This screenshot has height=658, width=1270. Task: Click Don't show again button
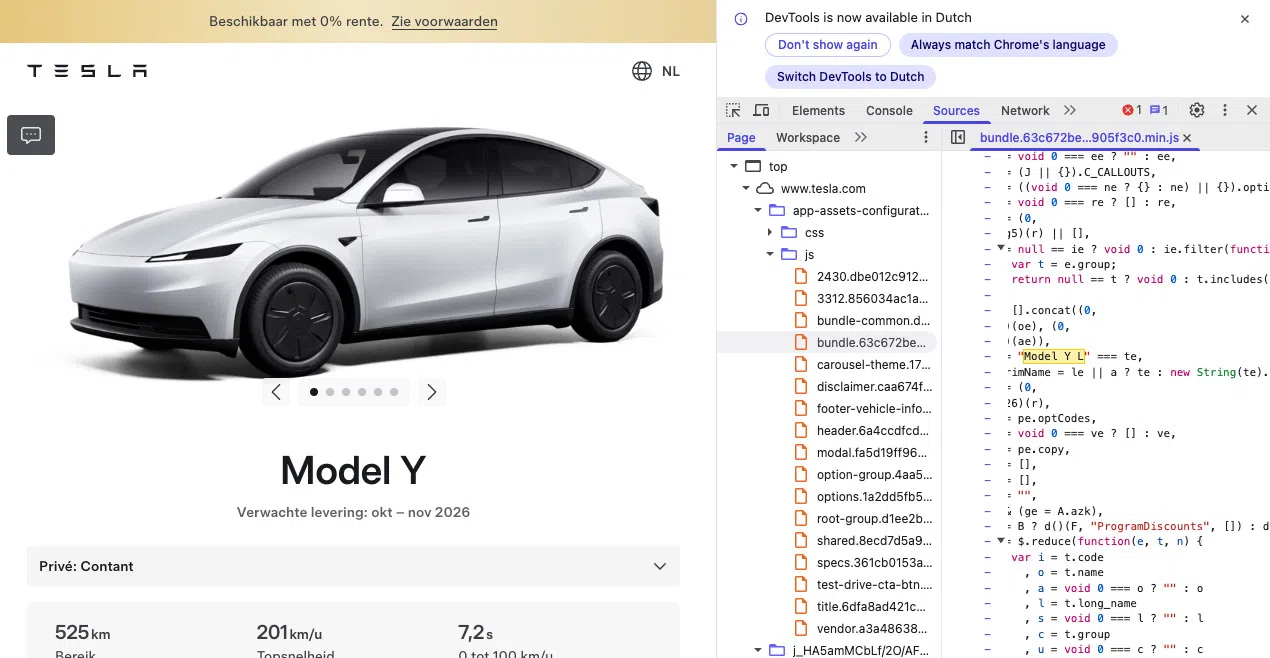coord(828,45)
